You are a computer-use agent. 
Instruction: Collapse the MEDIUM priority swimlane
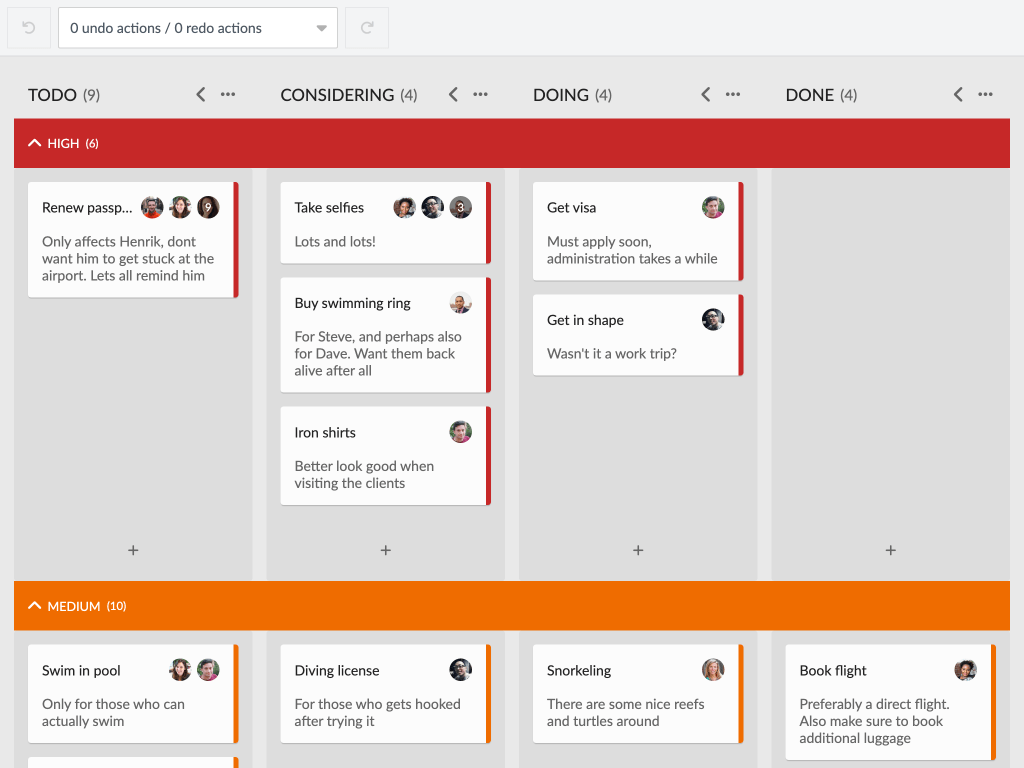tap(35, 606)
